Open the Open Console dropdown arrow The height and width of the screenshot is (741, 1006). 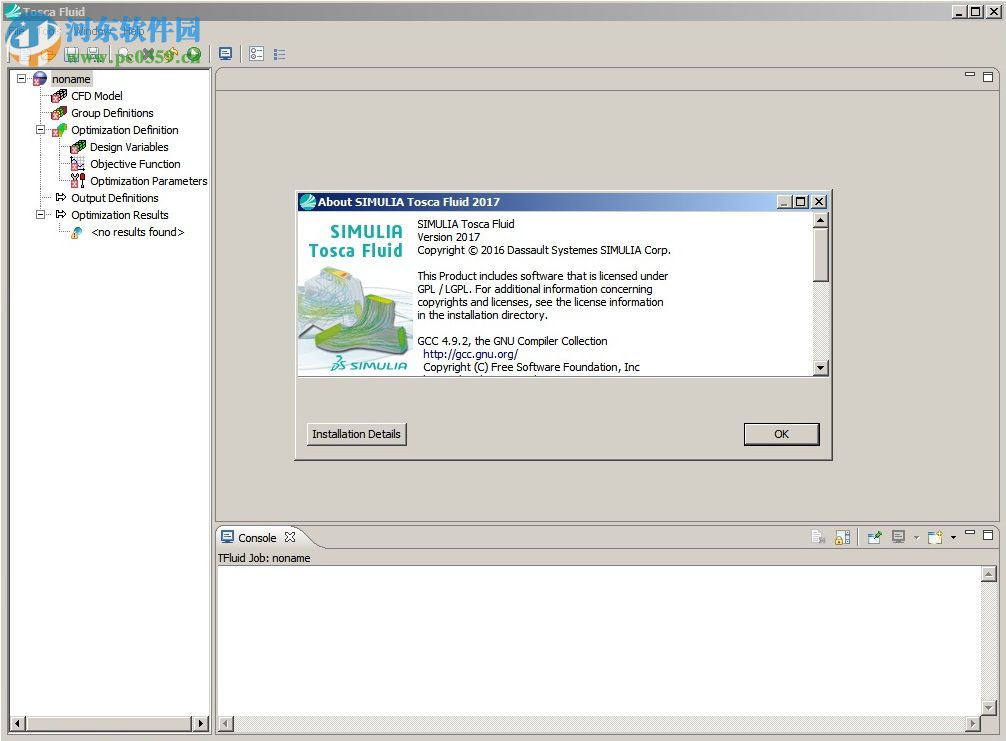tap(953, 538)
